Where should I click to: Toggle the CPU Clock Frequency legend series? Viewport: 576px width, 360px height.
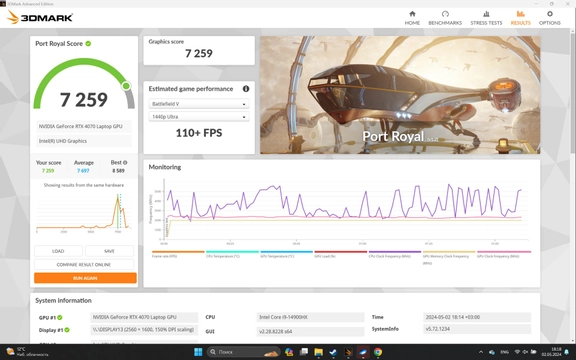[x=395, y=254]
